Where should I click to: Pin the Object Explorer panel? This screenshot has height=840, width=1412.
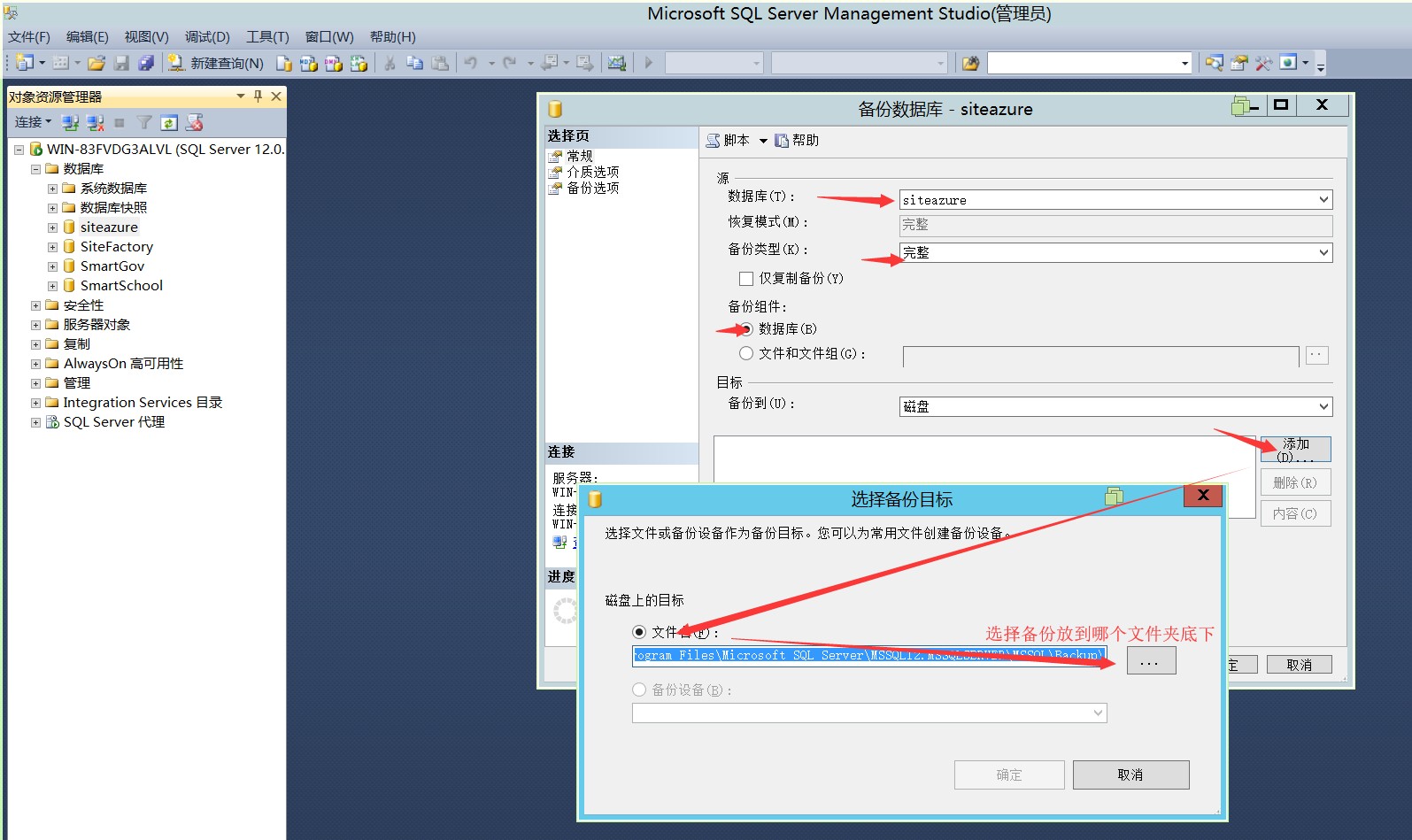pyautogui.click(x=258, y=96)
